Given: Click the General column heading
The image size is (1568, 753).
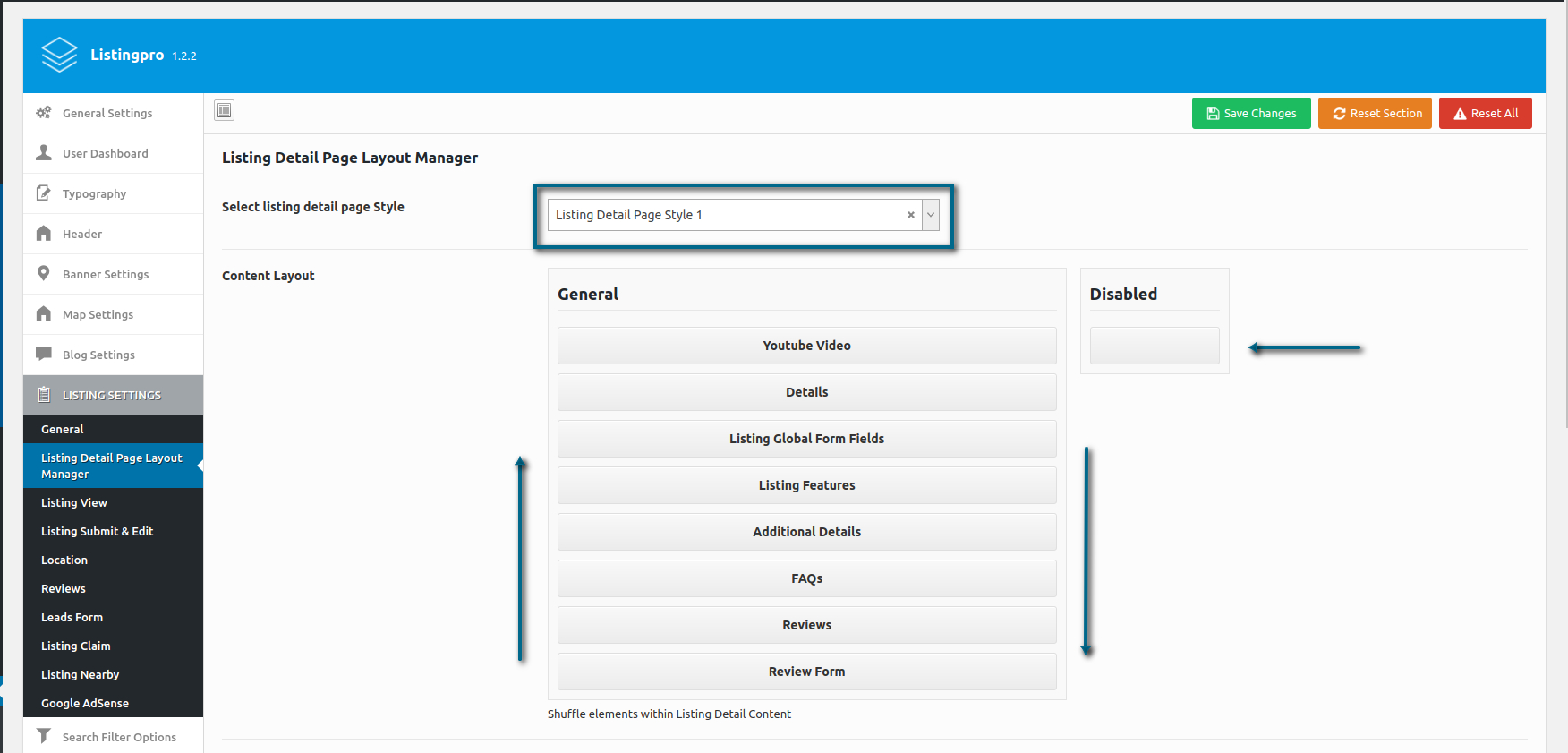Looking at the screenshot, I should (x=588, y=294).
